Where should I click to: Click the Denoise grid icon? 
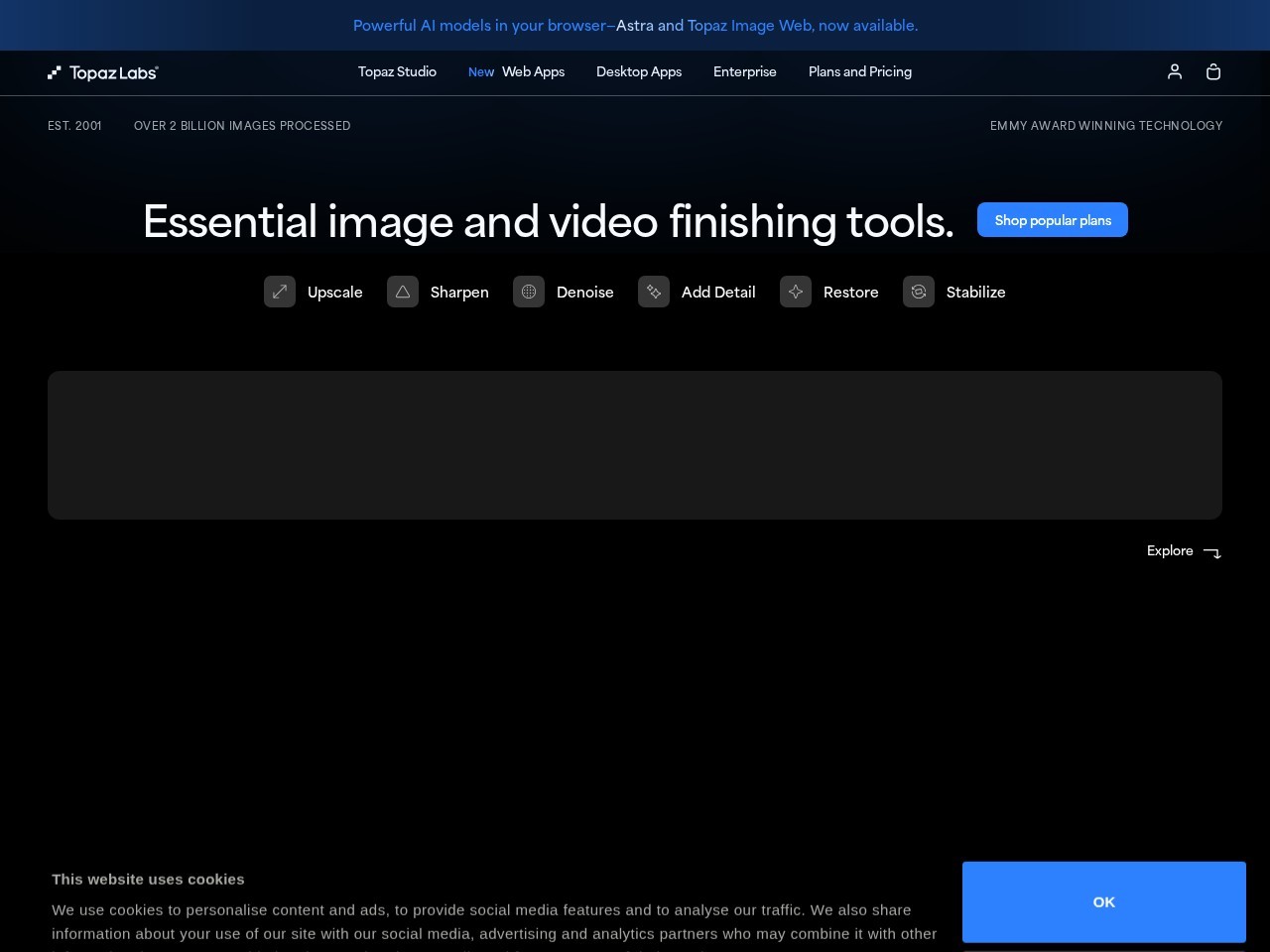[x=529, y=292]
